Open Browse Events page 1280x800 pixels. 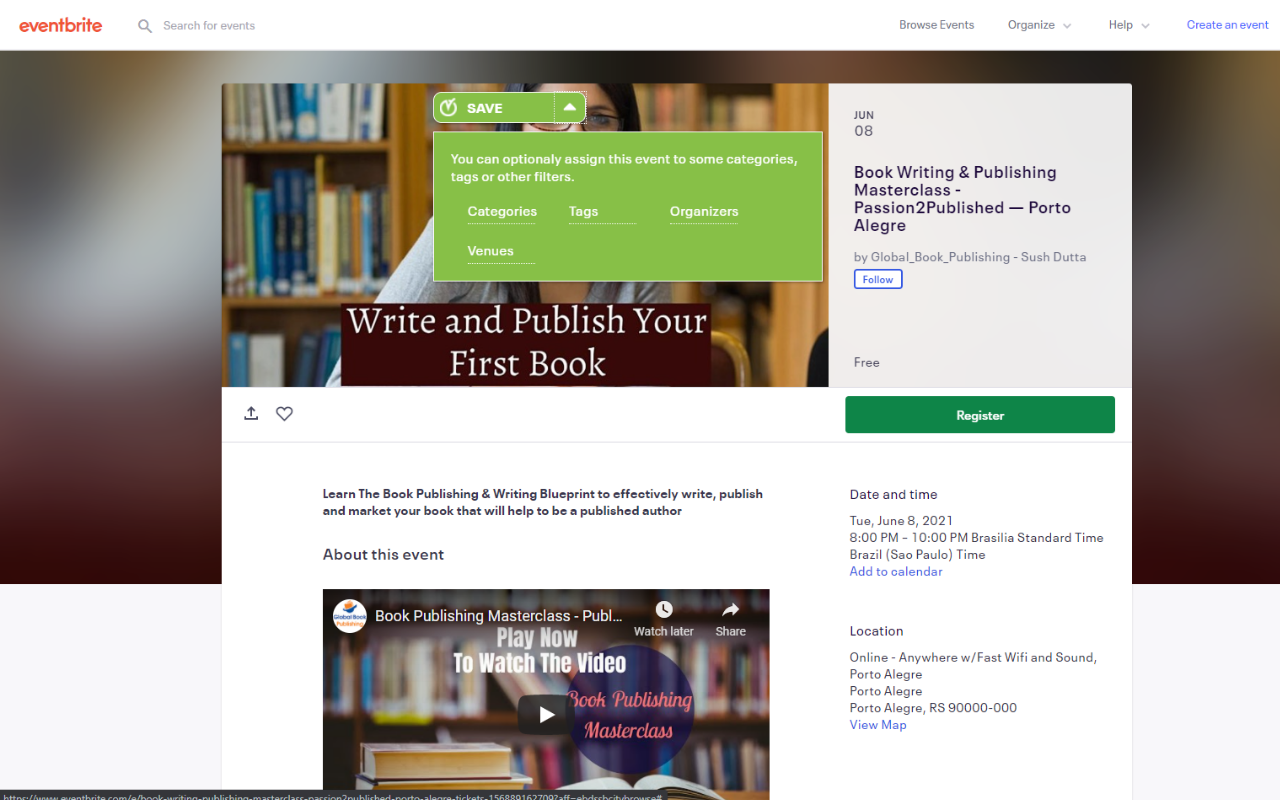point(936,25)
